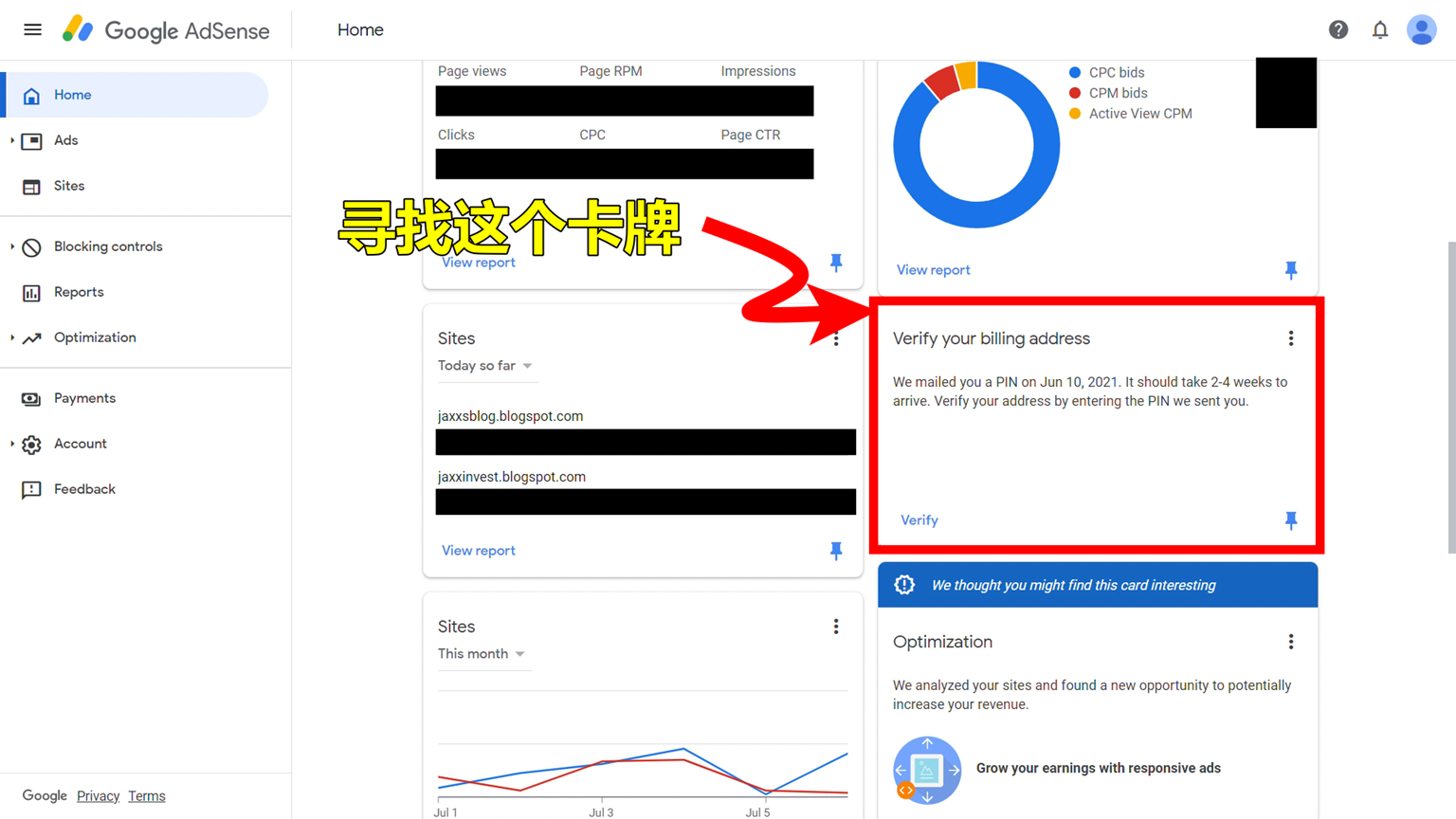Click View report on Sites Today card

[x=479, y=551]
